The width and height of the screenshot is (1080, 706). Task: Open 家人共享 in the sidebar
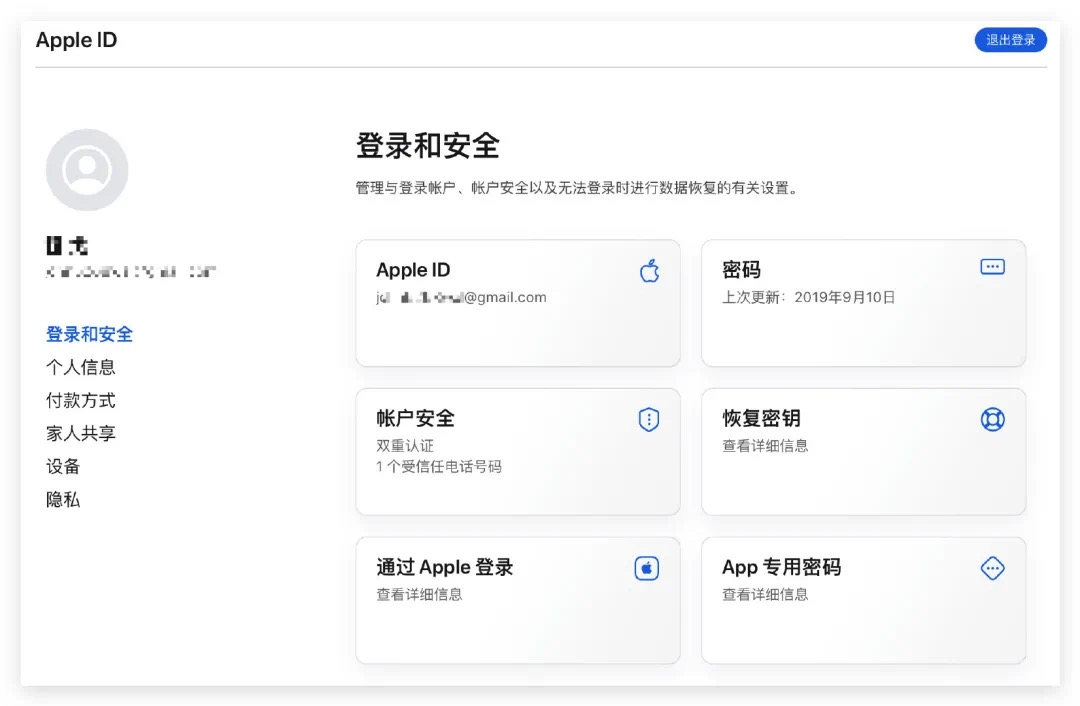click(x=81, y=433)
